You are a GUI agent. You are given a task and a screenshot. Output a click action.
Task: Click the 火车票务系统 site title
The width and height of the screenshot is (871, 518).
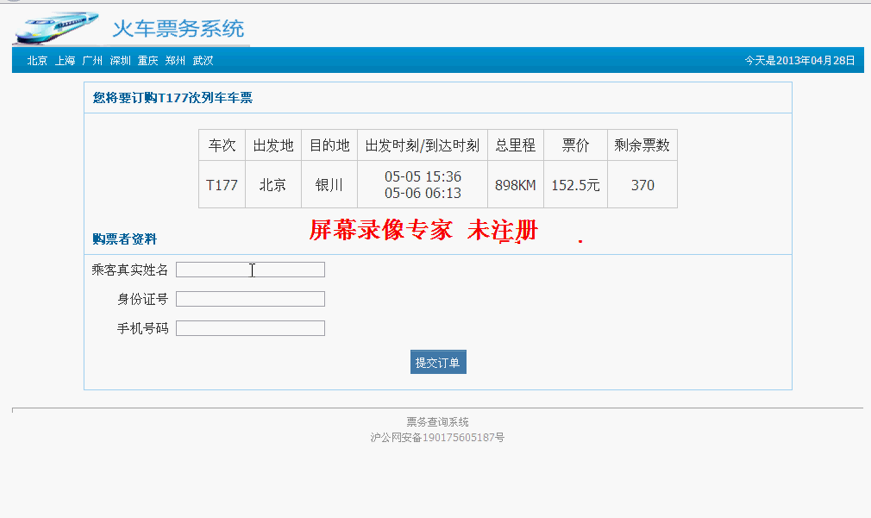178,28
